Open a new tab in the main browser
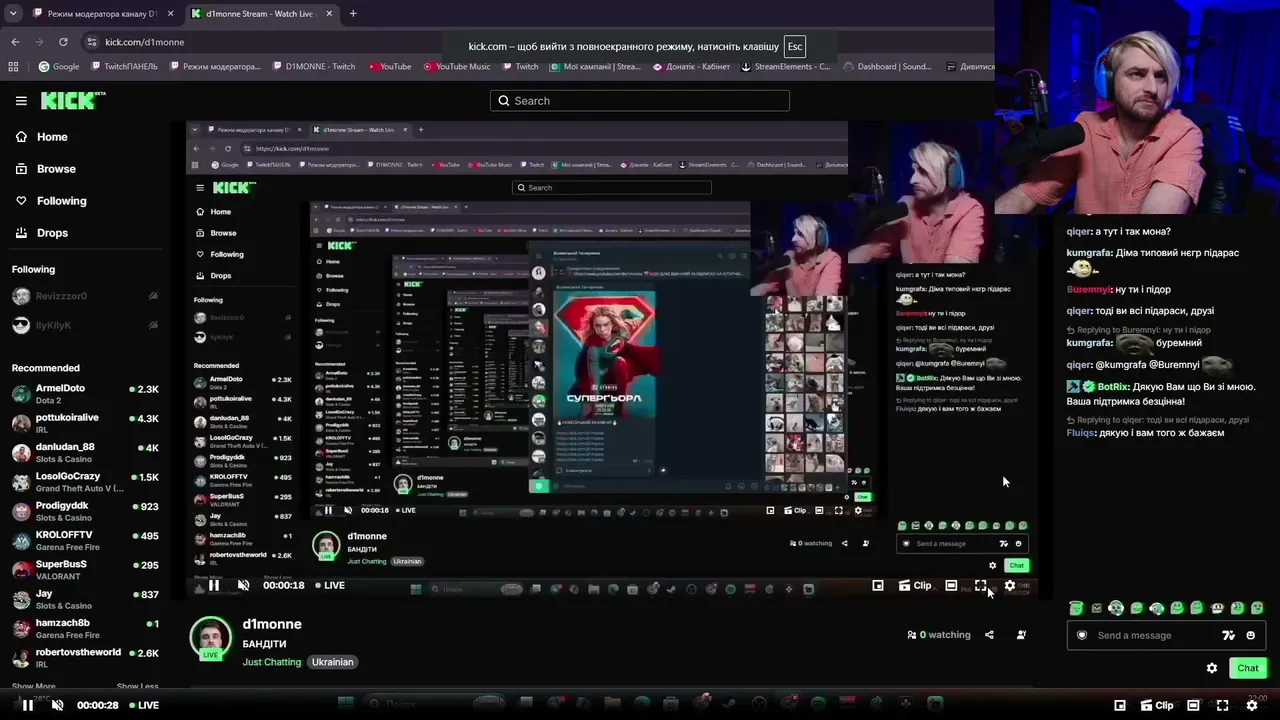Viewport: 1280px width, 720px height. click(x=353, y=14)
